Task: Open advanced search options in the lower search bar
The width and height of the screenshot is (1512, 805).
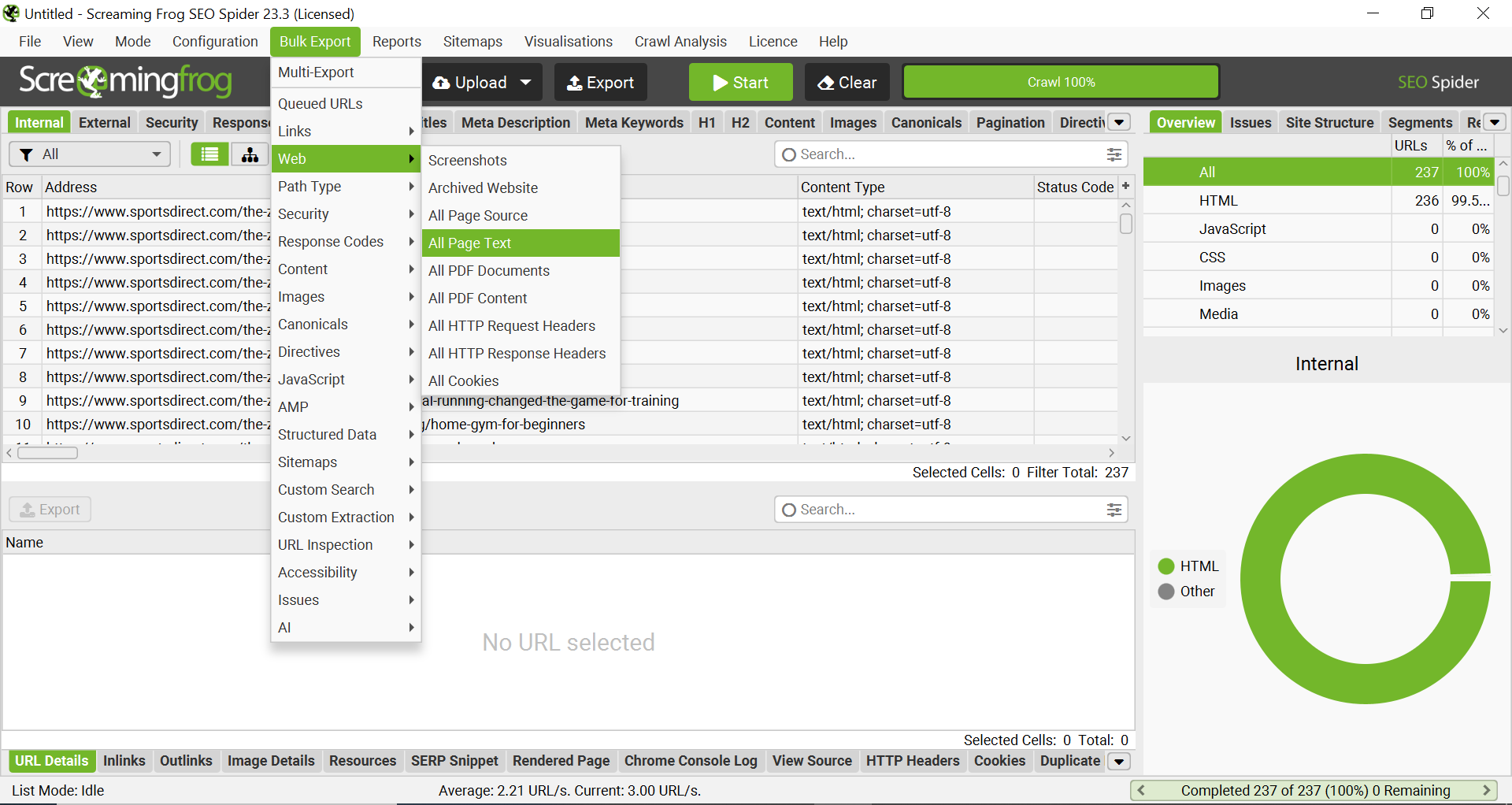Action: pos(1114,510)
